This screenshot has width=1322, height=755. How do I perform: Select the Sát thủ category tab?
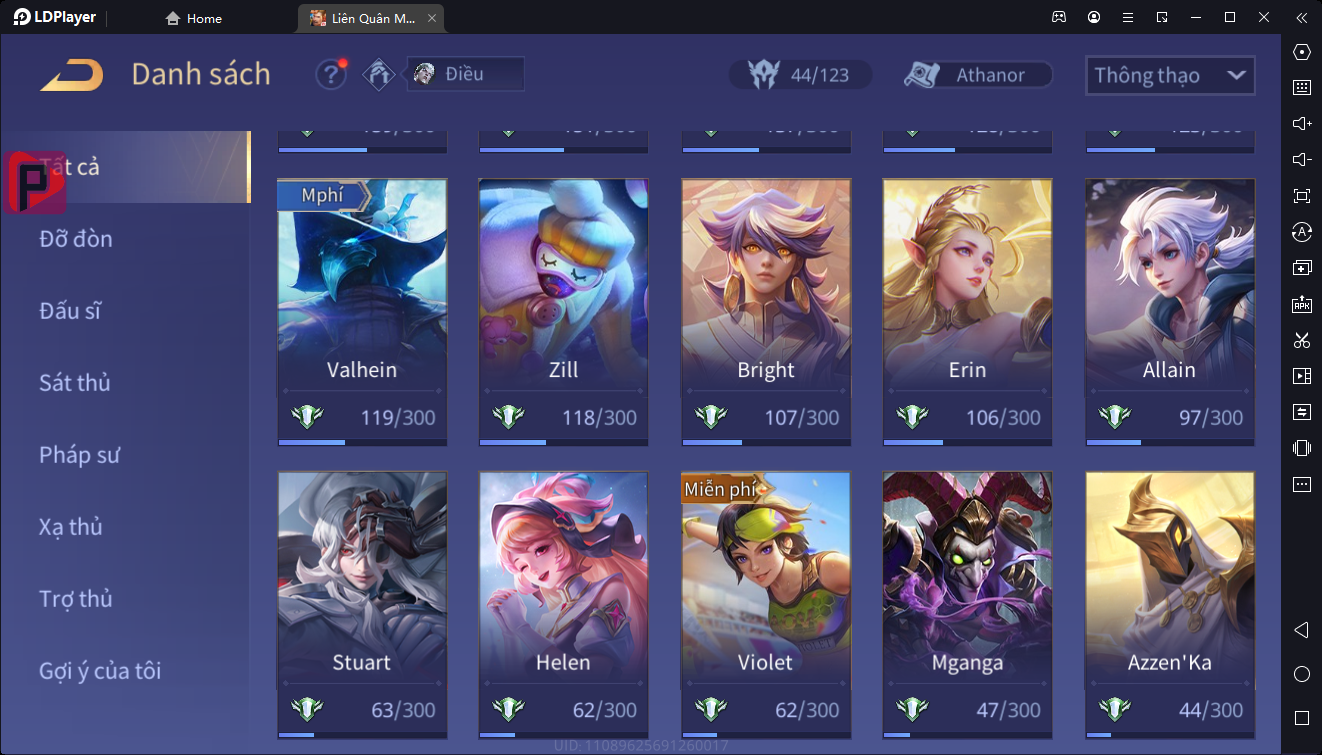75,383
